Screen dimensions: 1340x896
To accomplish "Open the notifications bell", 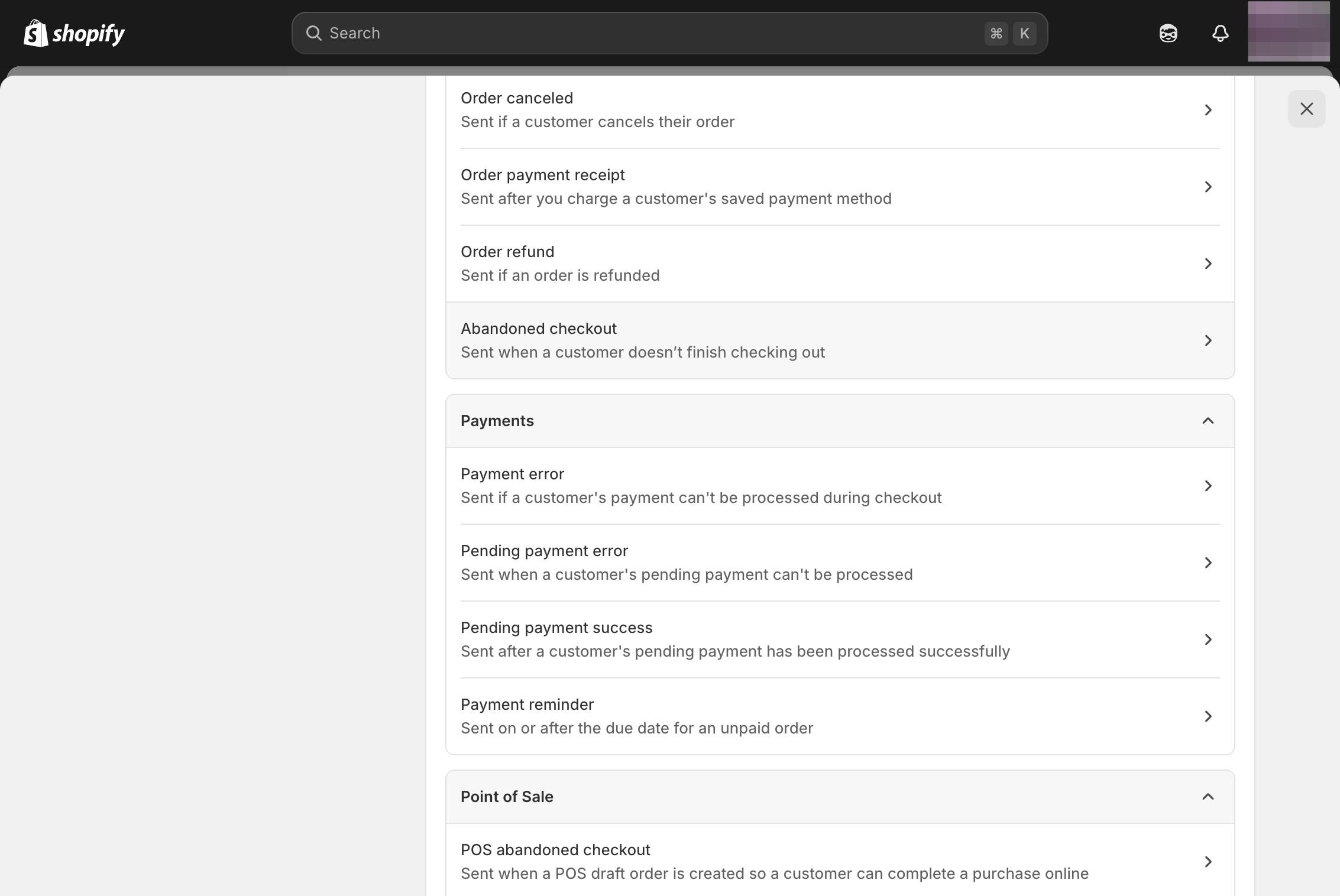I will (1220, 33).
